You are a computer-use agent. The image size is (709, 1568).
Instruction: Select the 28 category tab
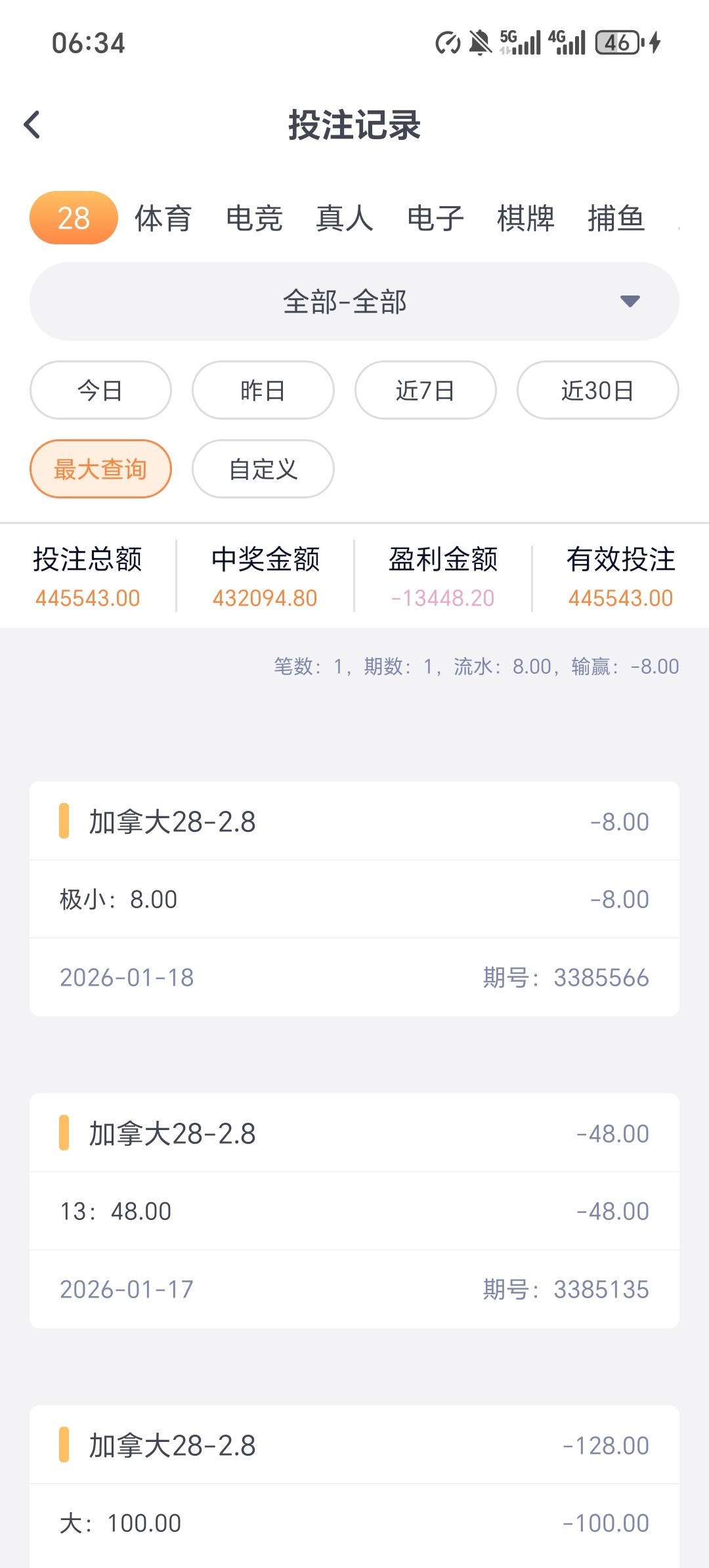74,218
